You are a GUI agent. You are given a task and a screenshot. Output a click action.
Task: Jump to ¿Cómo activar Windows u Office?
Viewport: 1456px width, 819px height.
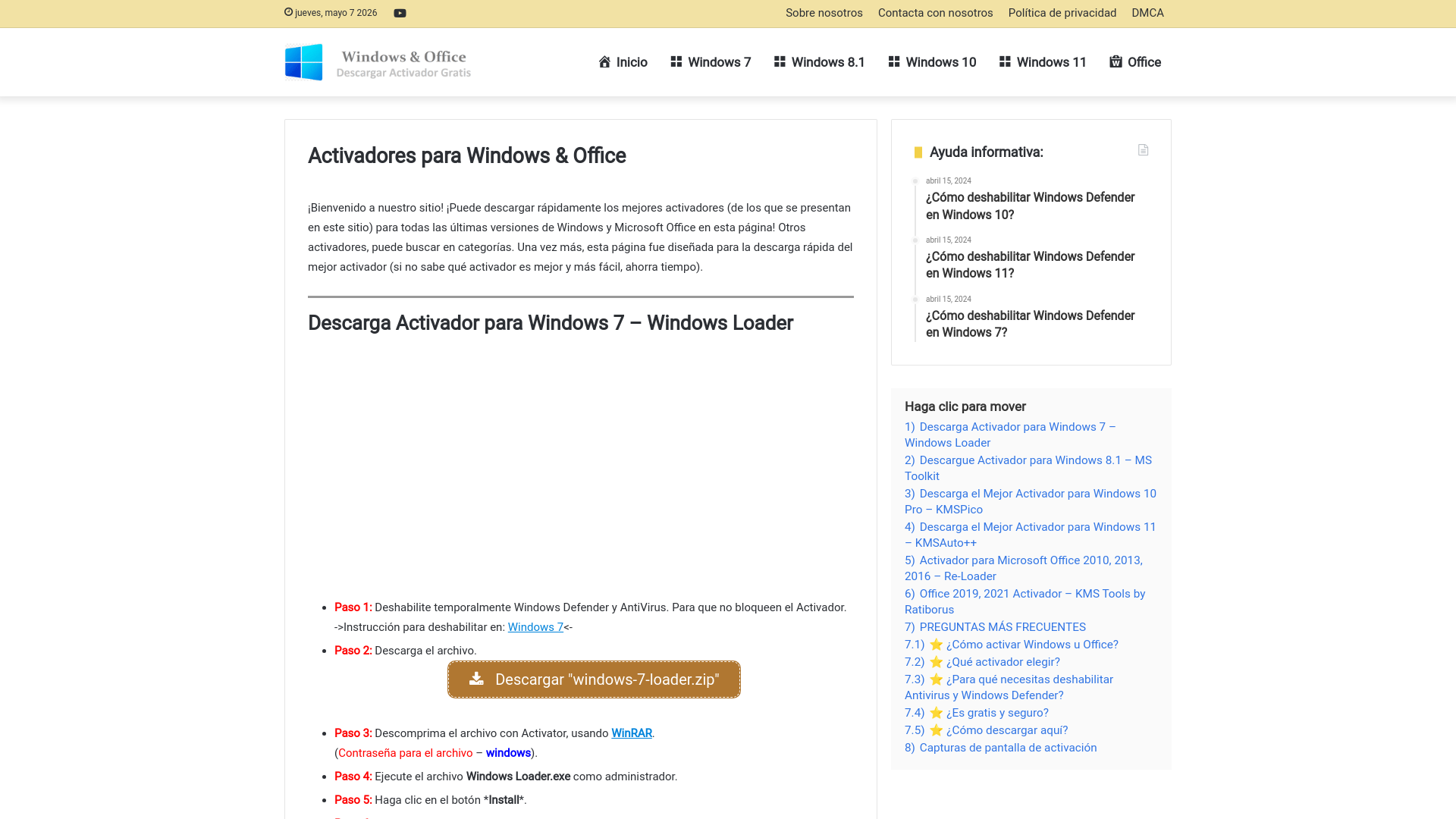click(x=1012, y=645)
